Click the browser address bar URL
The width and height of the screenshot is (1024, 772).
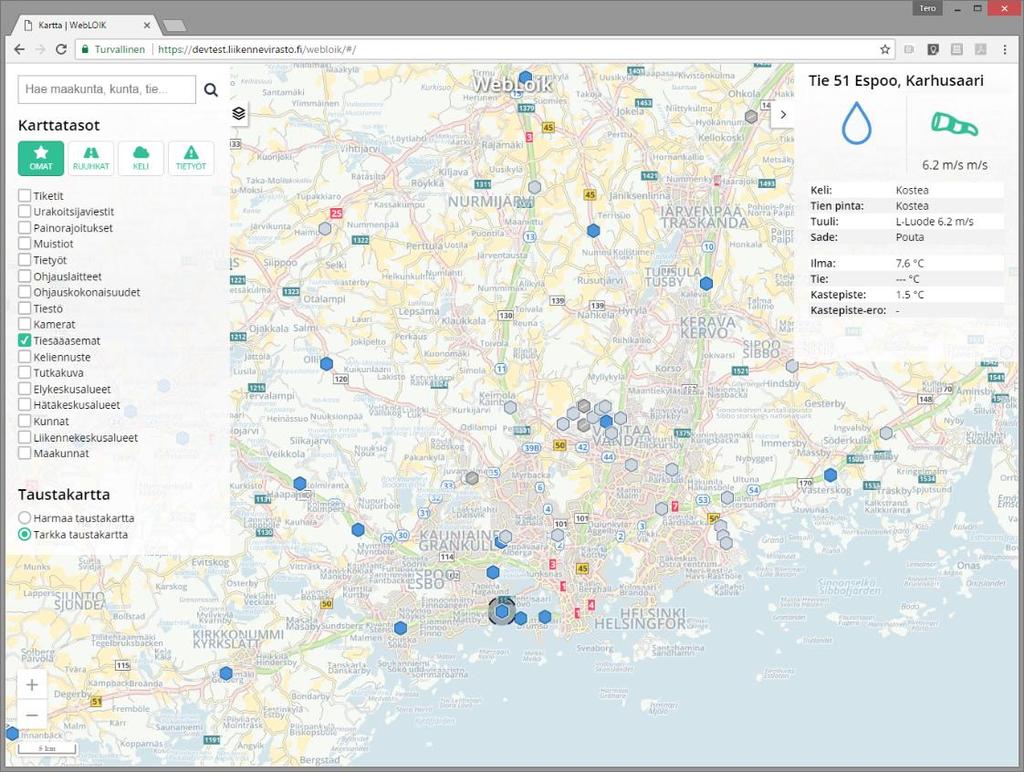pyautogui.click(x=257, y=50)
